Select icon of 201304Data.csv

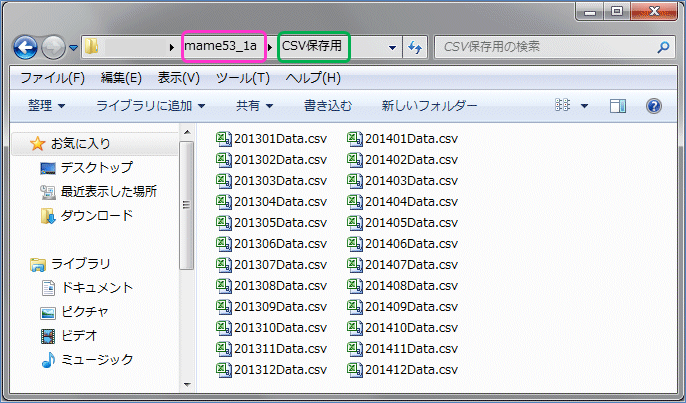[224, 202]
